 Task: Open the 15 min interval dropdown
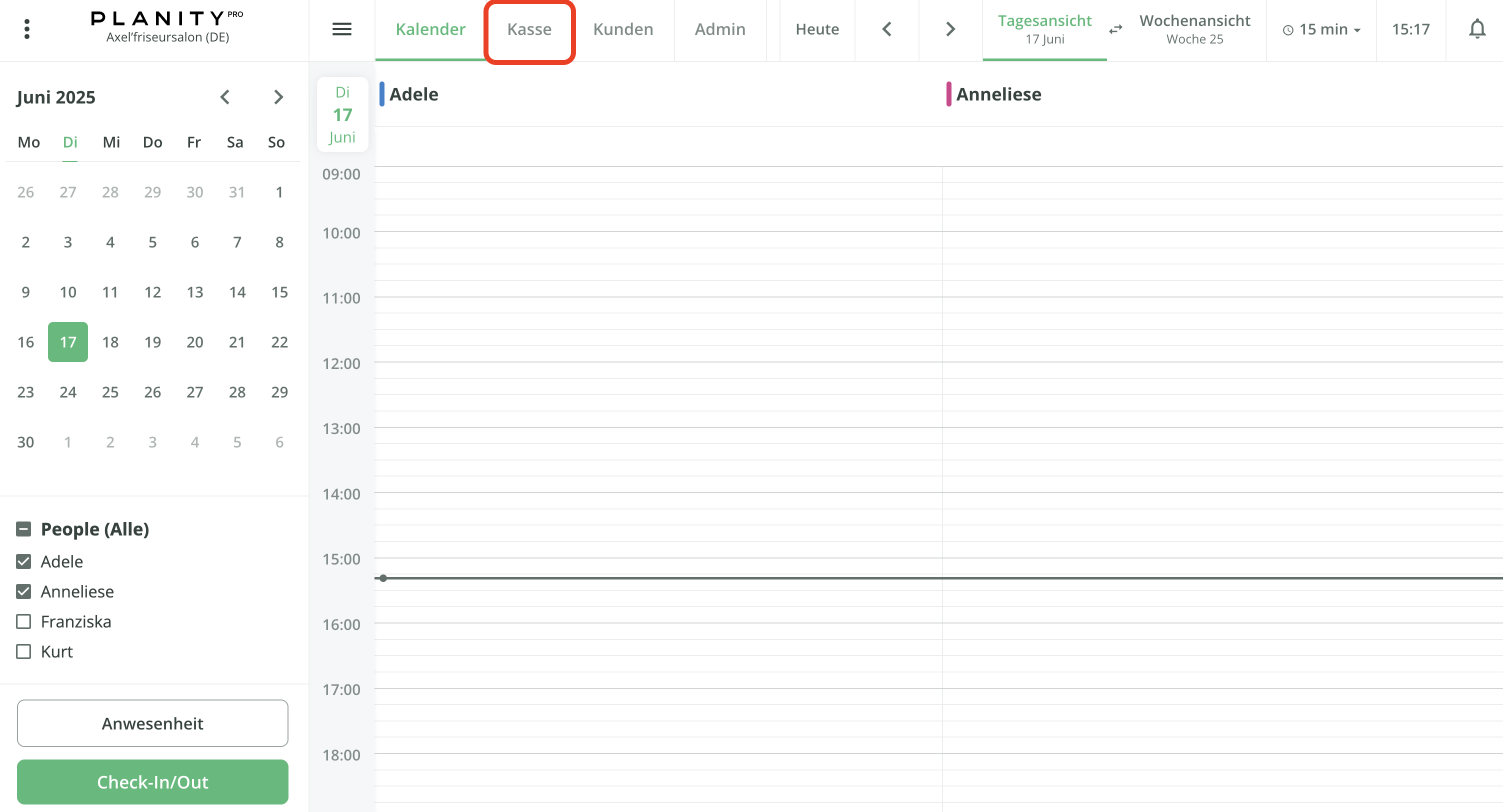pos(1321,29)
